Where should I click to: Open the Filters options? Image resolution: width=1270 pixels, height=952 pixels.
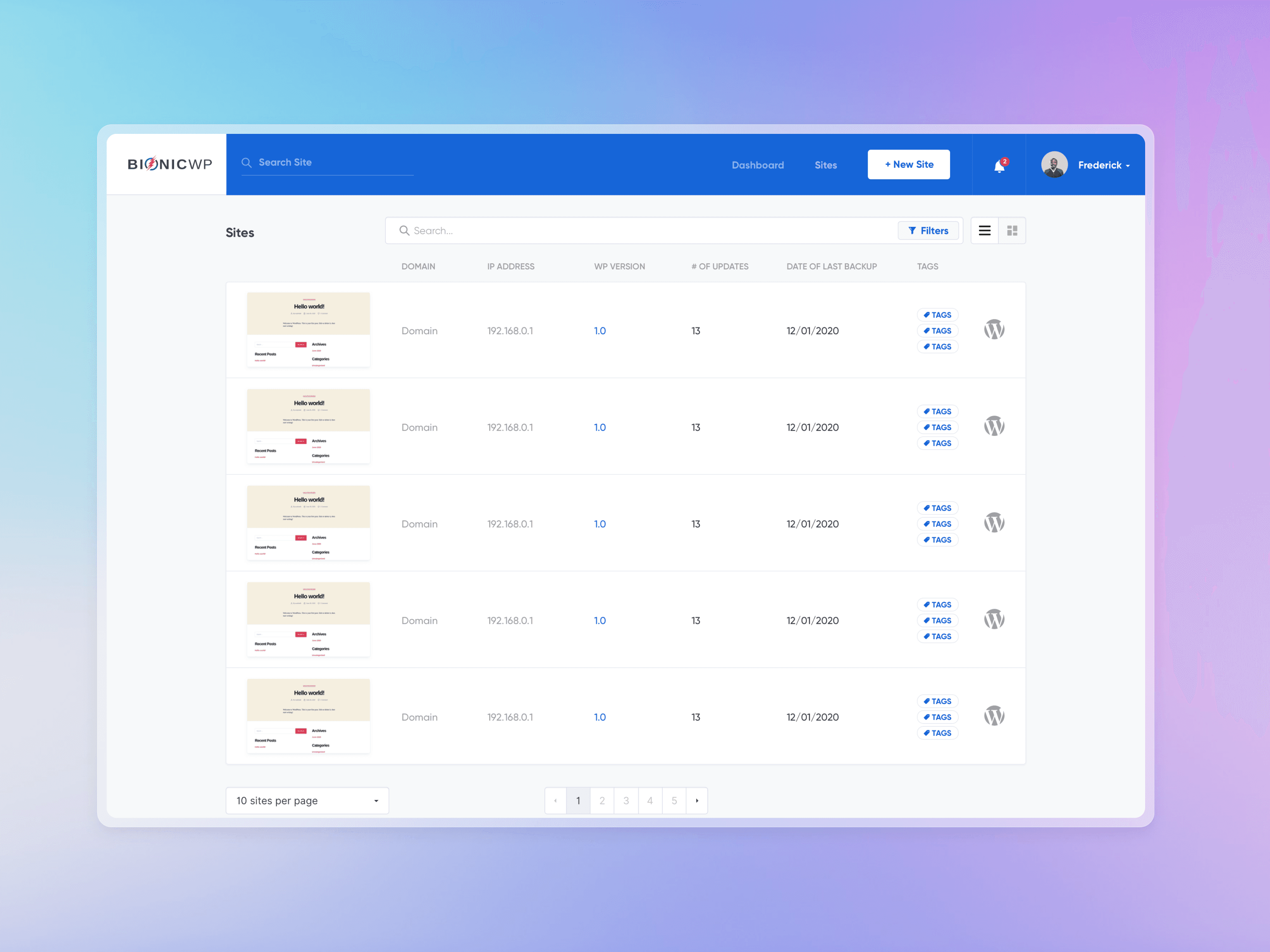pos(928,231)
